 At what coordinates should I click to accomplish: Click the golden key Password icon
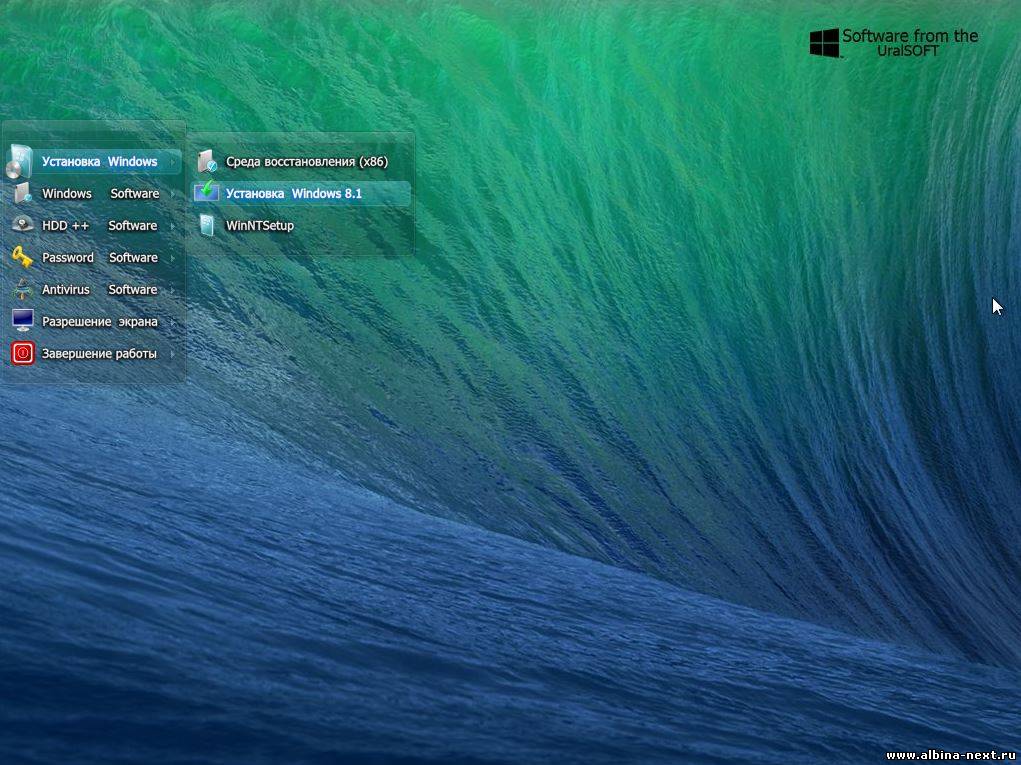[x=22, y=257]
